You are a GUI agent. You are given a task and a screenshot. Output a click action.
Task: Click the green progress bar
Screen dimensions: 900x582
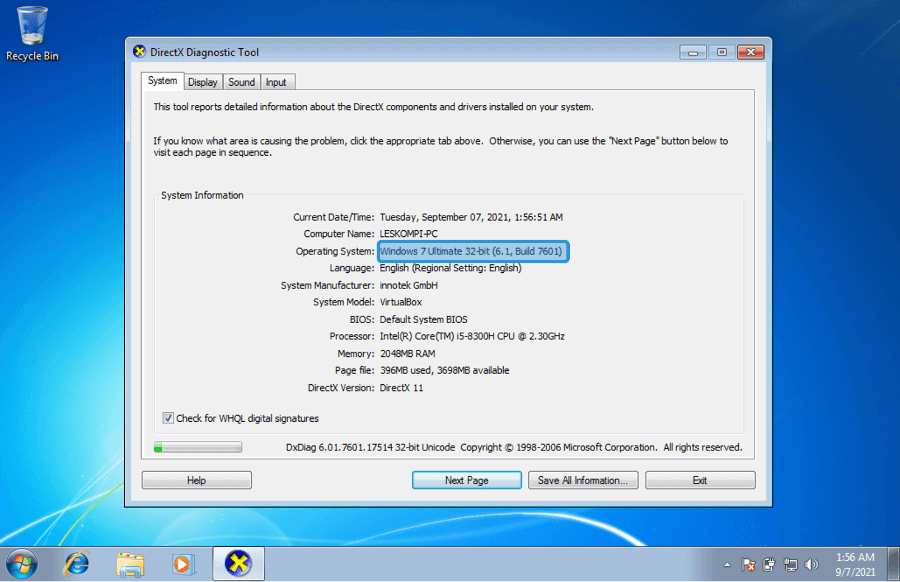coord(197,448)
